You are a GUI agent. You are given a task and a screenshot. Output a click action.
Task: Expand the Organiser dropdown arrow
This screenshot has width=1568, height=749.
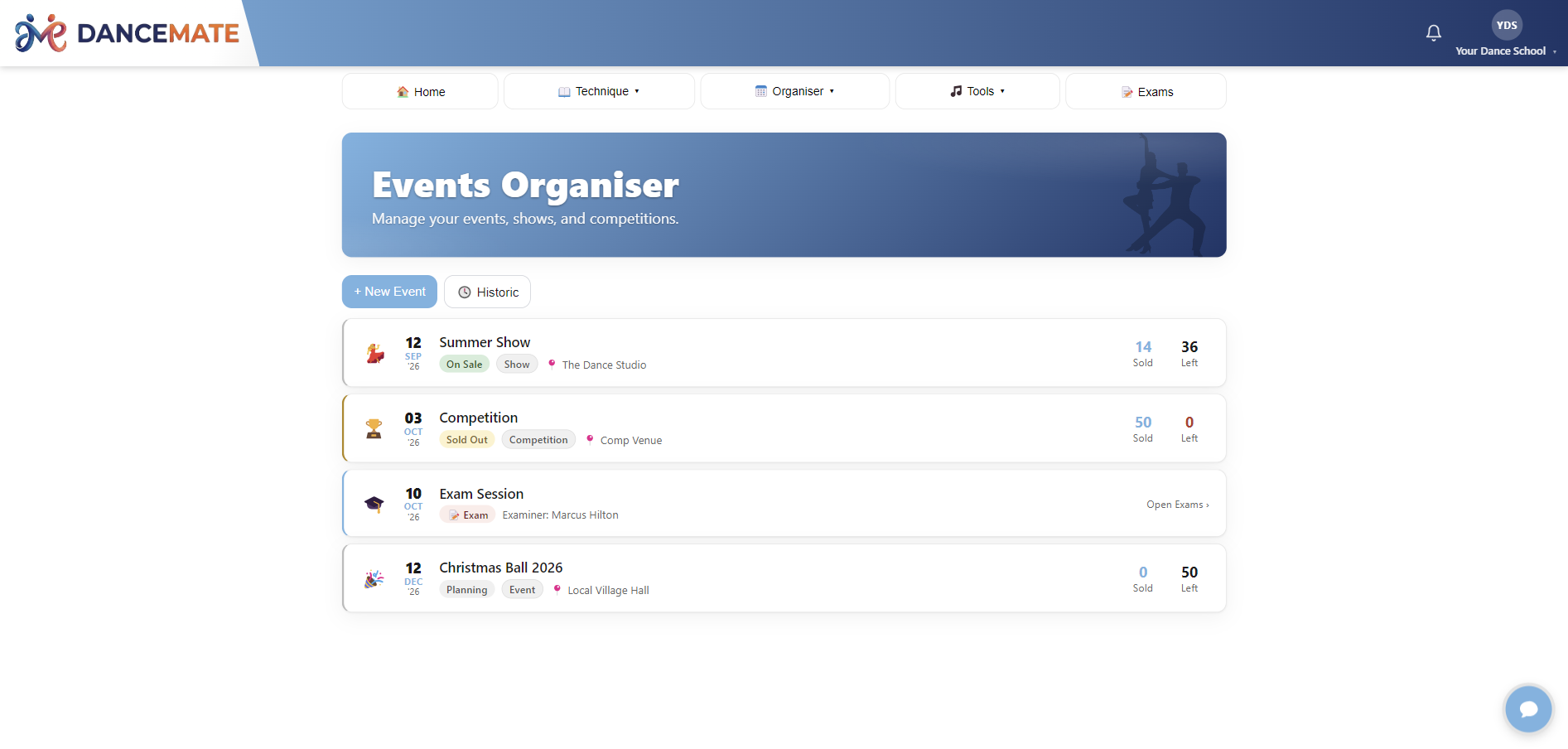pos(832,91)
